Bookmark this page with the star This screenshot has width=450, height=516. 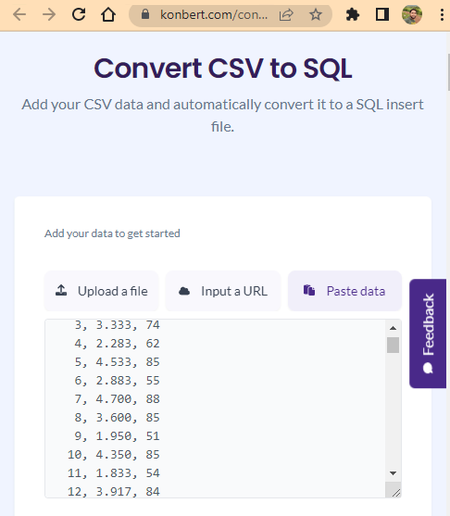point(315,14)
